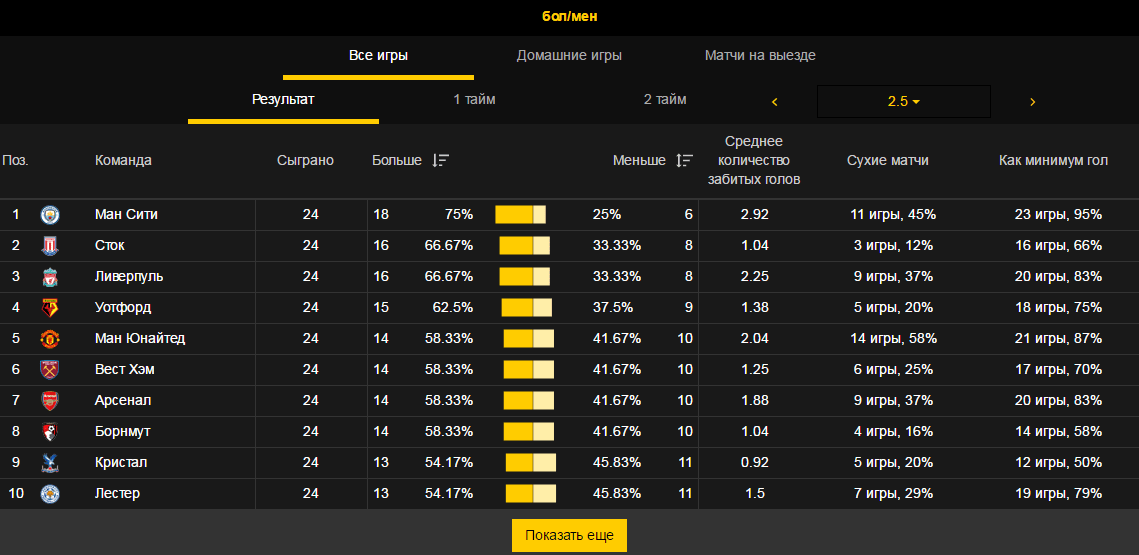The height and width of the screenshot is (555, 1139).
Task: Click the '19 игры, 79%' cell
Action: click(x=1058, y=494)
